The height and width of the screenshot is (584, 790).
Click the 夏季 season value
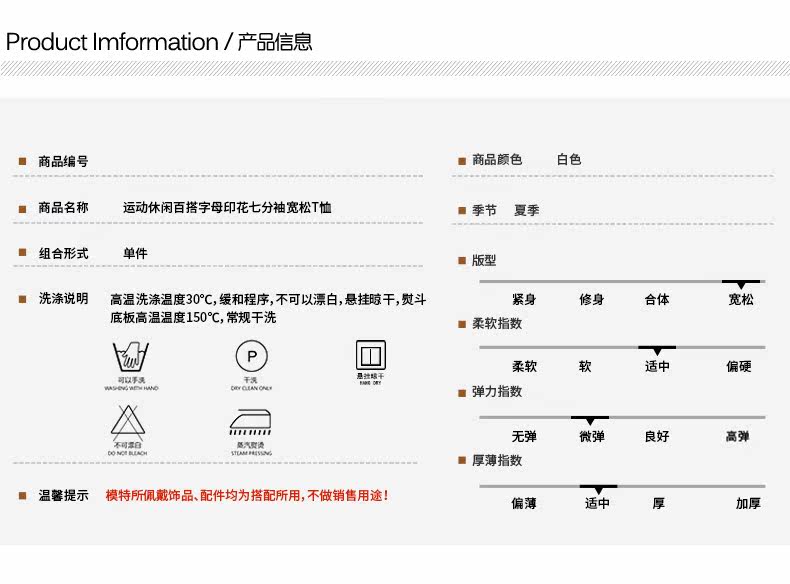[x=526, y=210]
